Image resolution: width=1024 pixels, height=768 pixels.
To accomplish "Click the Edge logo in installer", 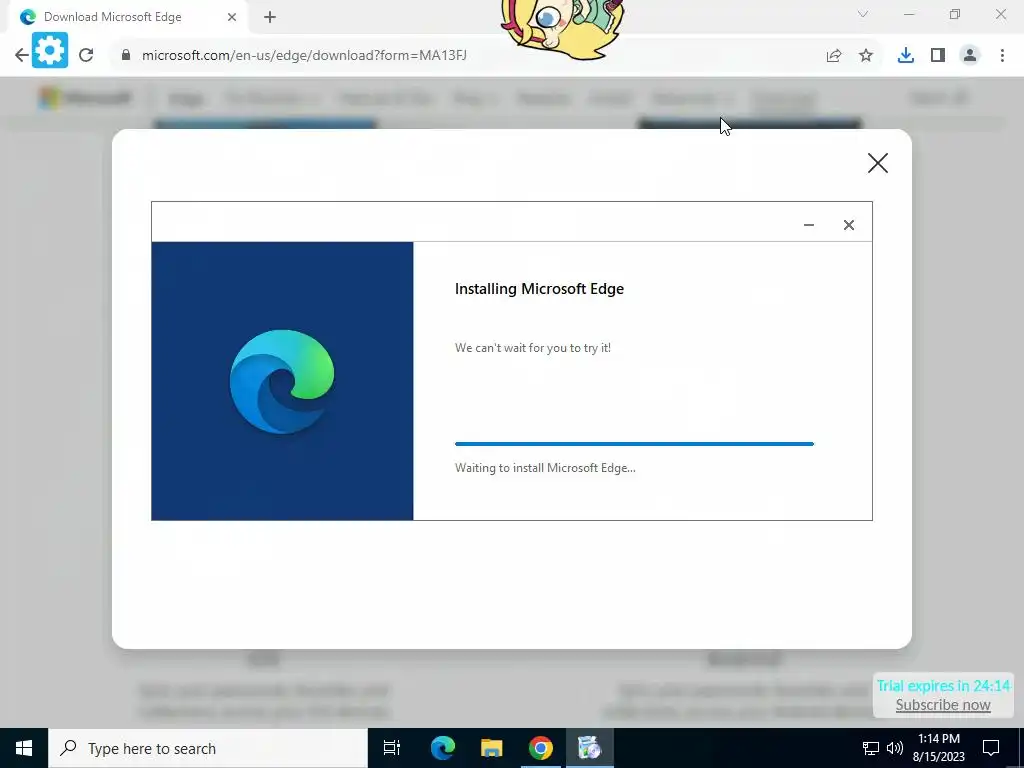I will (282, 382).
